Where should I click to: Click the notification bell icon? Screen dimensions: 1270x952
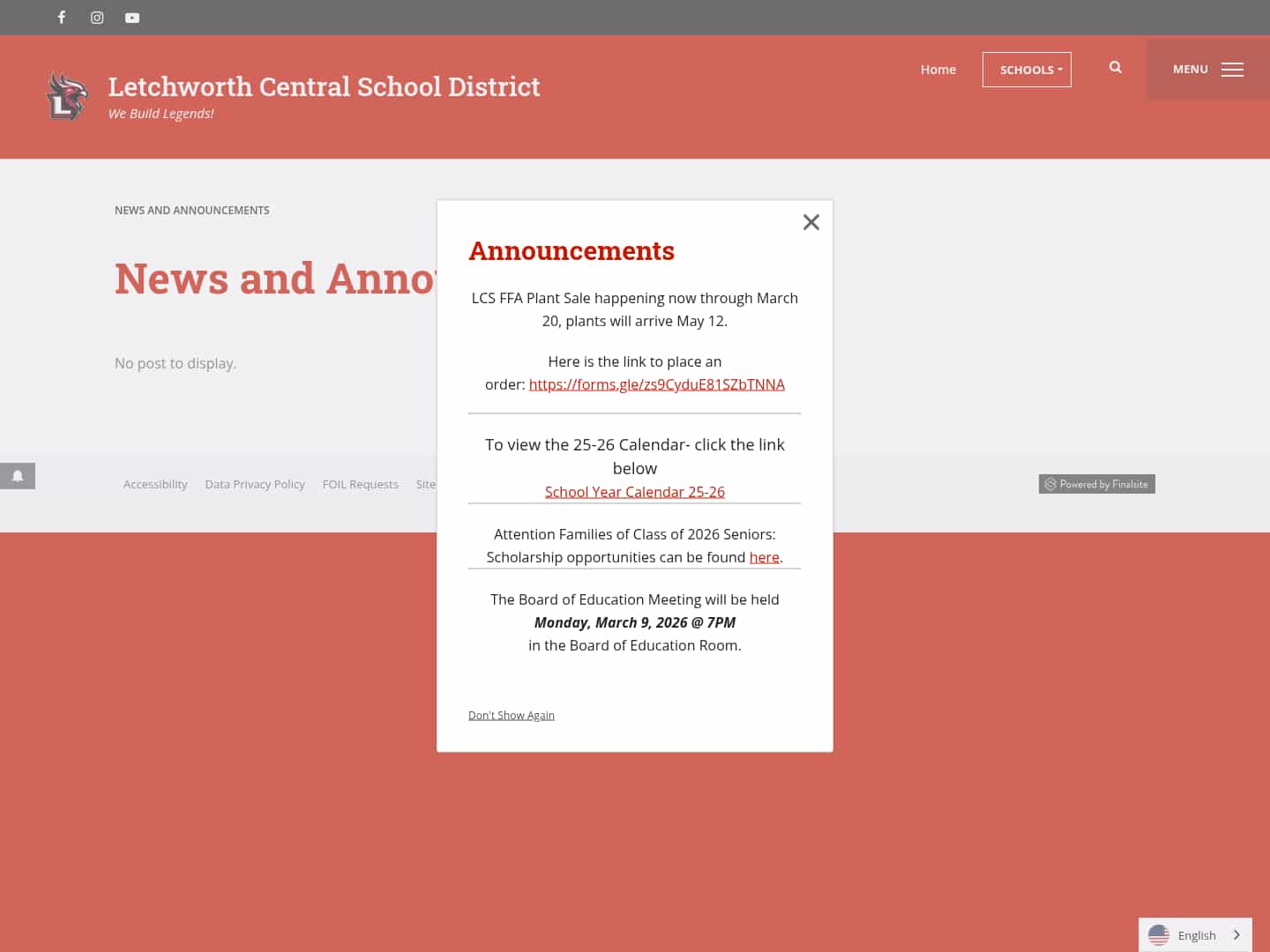pyautogui.click(x=18, y=476)
